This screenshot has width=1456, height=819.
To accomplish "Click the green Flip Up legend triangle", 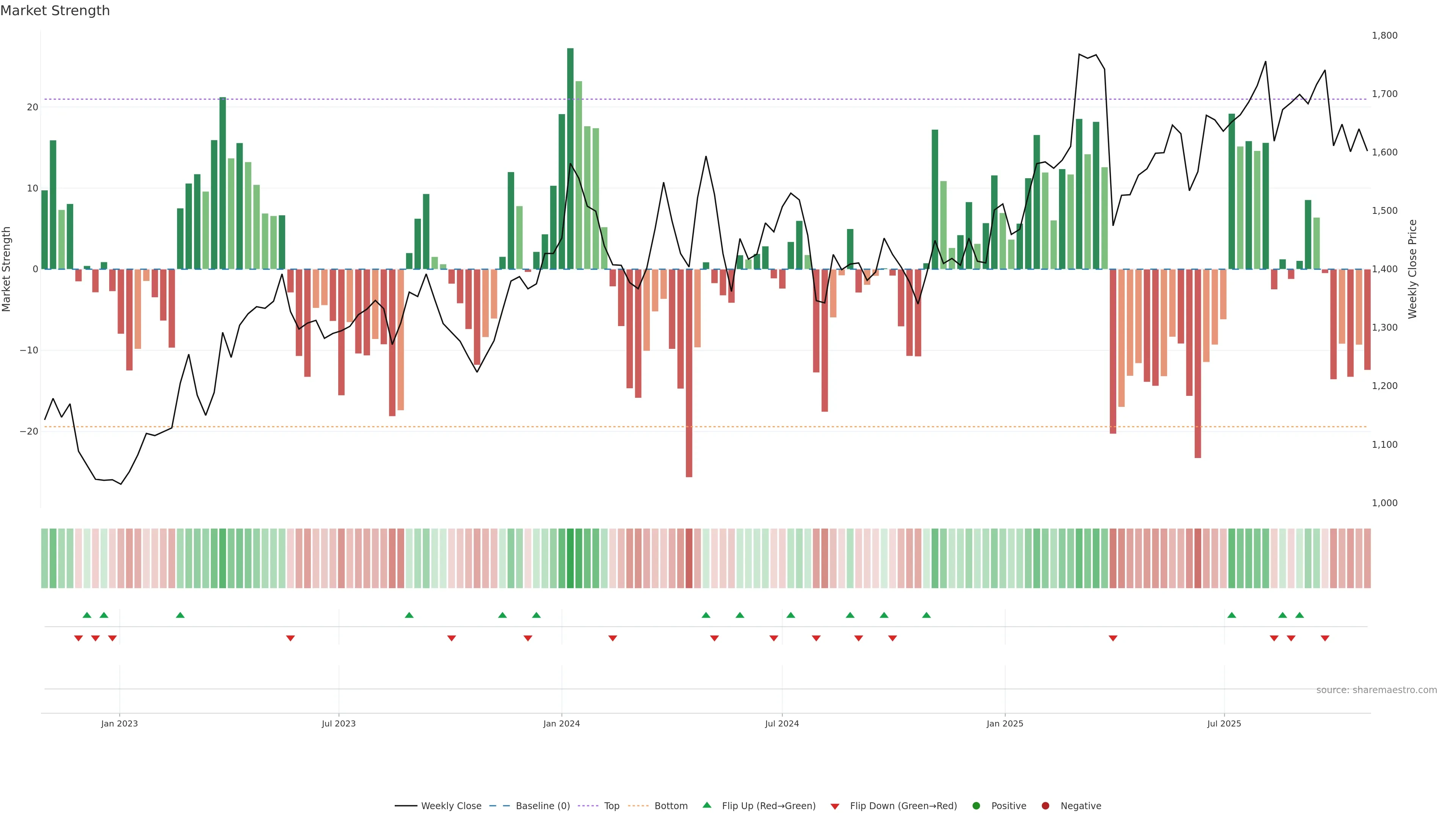I will [706, 805].
